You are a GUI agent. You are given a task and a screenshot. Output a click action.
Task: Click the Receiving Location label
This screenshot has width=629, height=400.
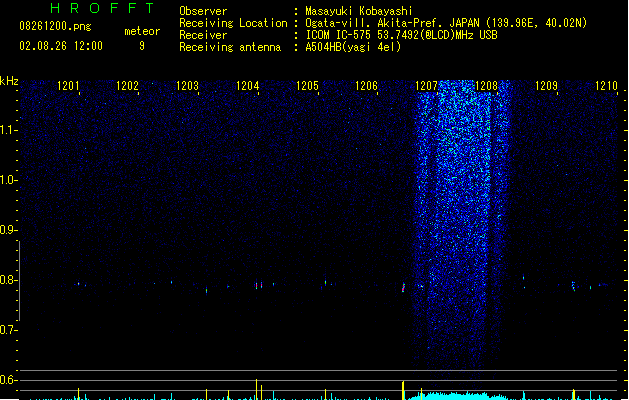pyautogui.click(x=233, y=23)
